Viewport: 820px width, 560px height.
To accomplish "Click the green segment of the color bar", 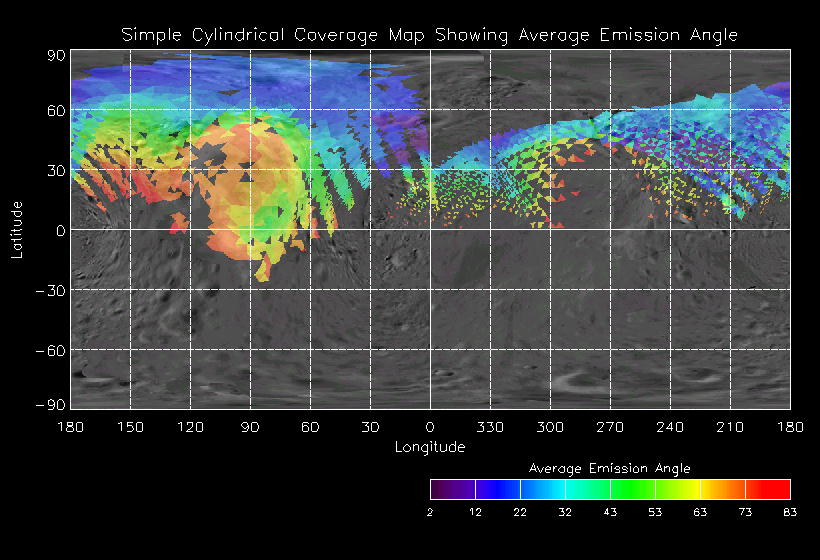I will point(633,489).
